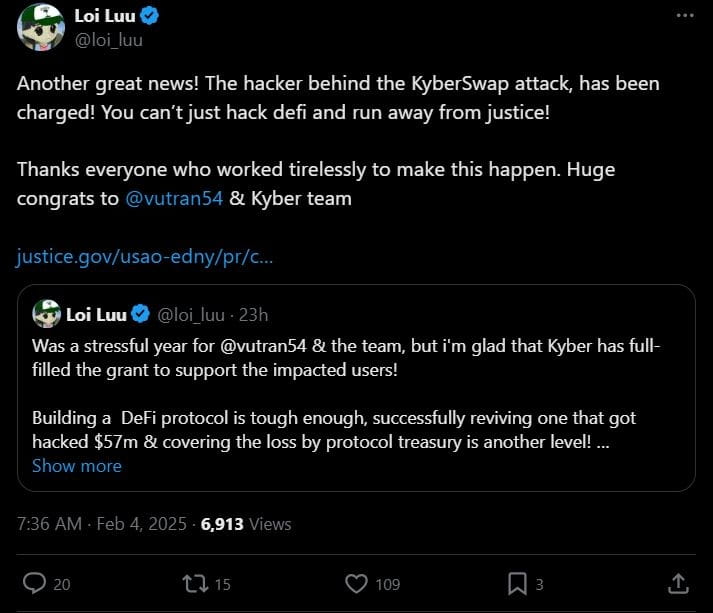Like the tweet with the heart icon
This screenshot has height=613, width=713.
coord(356,583)
